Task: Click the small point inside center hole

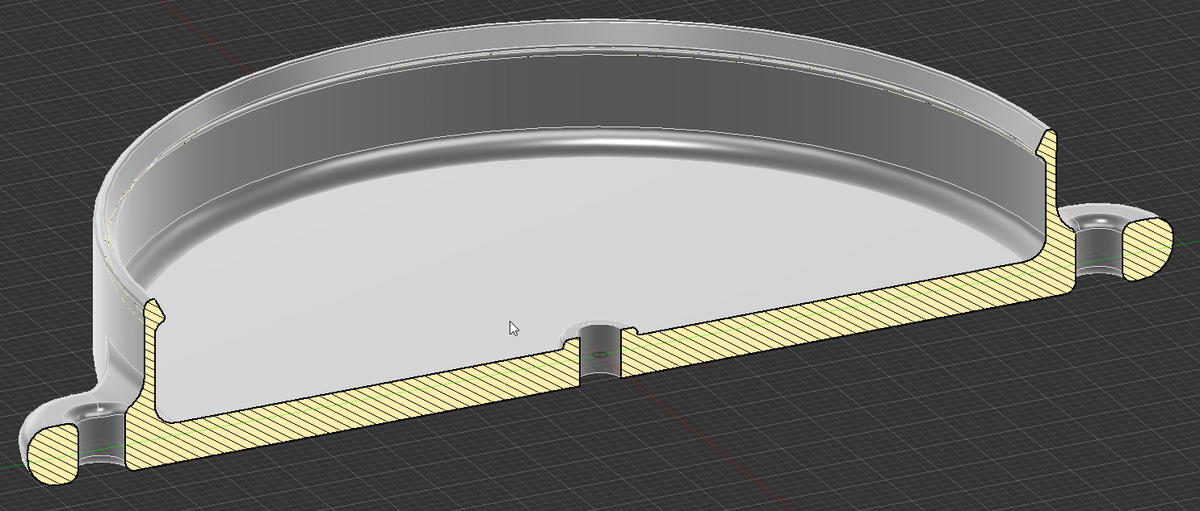Action: 600,354
